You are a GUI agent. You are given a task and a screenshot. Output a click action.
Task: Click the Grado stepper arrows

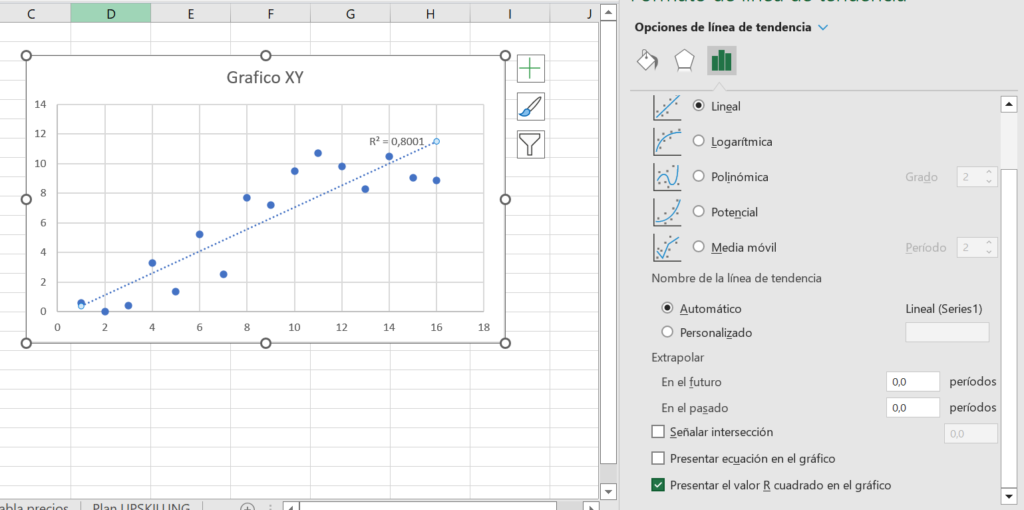point(989,176)
